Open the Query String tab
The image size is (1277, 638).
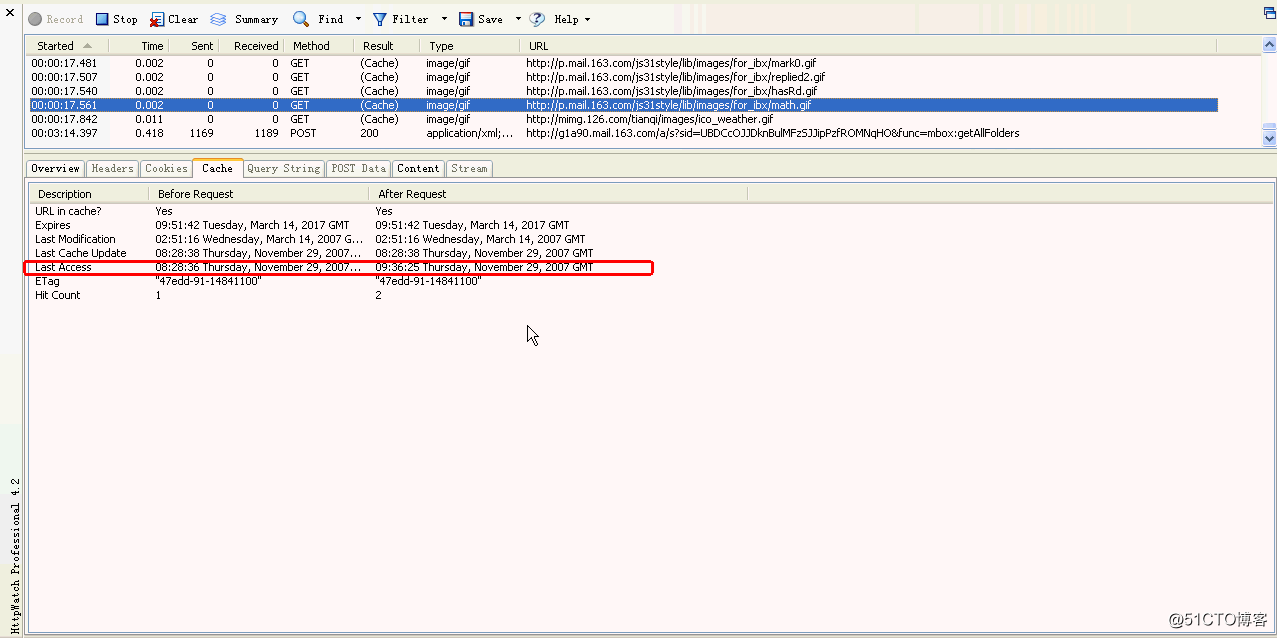point(283,169)
